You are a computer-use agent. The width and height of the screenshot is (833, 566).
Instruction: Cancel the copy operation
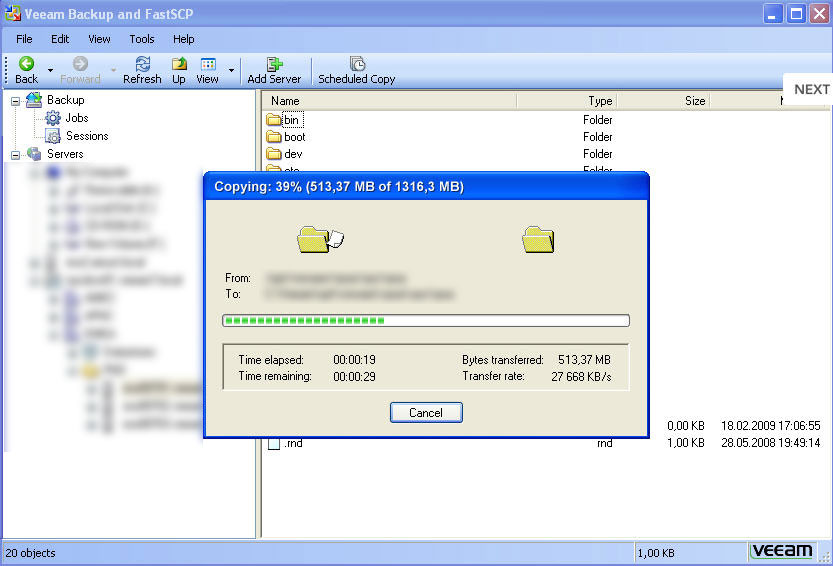point(426,412)
